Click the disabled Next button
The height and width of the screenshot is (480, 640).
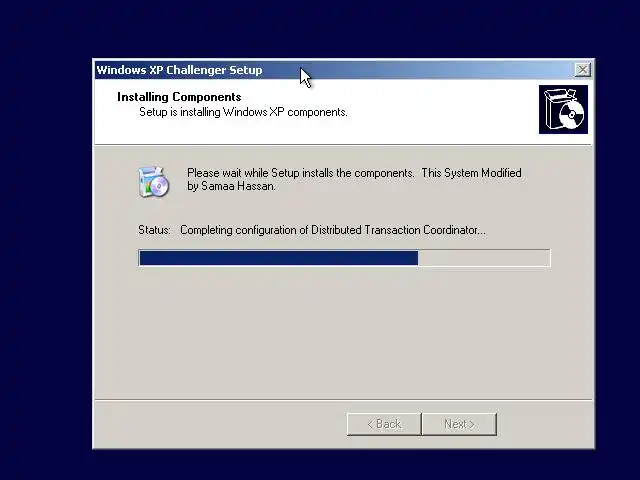[460, 424]
